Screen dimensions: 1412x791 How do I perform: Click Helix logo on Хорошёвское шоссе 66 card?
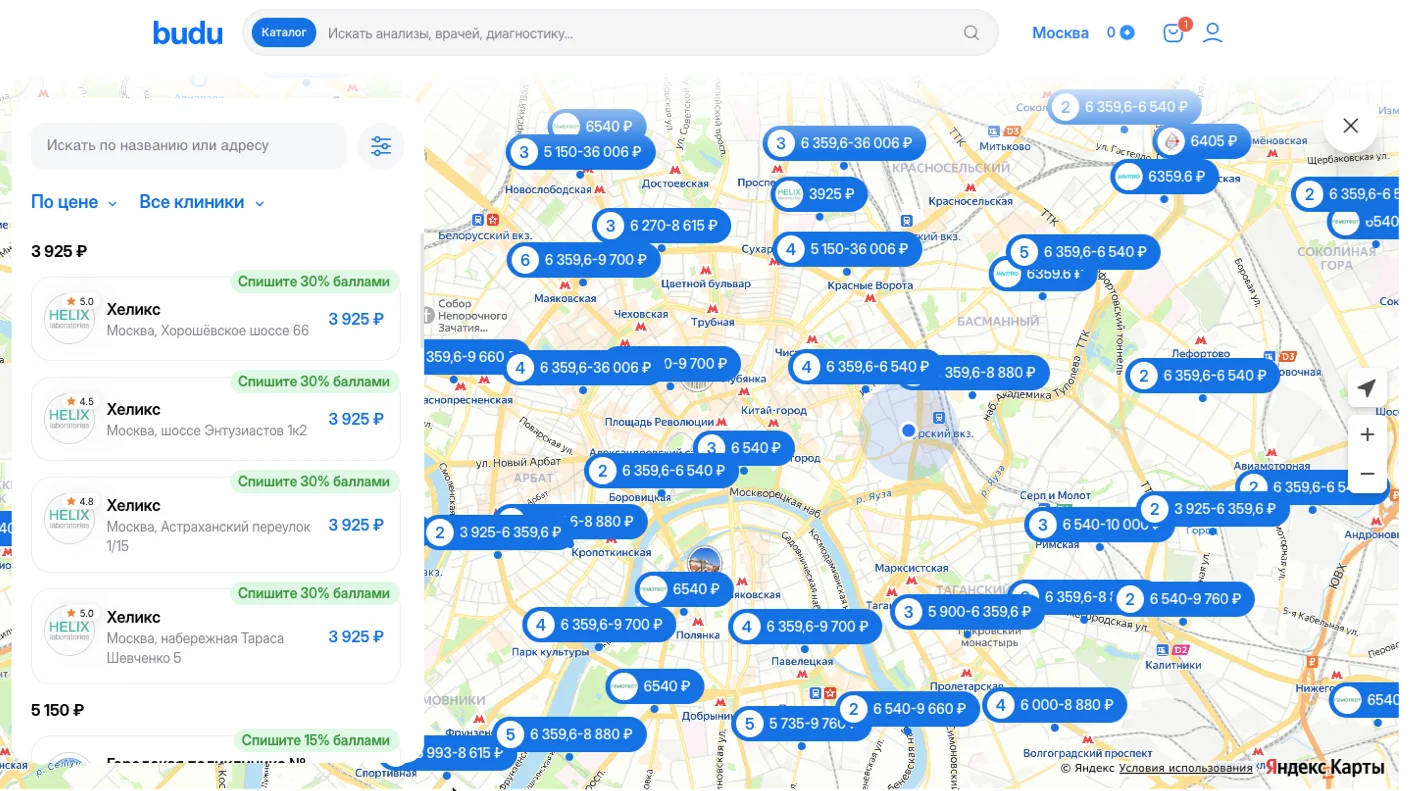coord(69,319)
